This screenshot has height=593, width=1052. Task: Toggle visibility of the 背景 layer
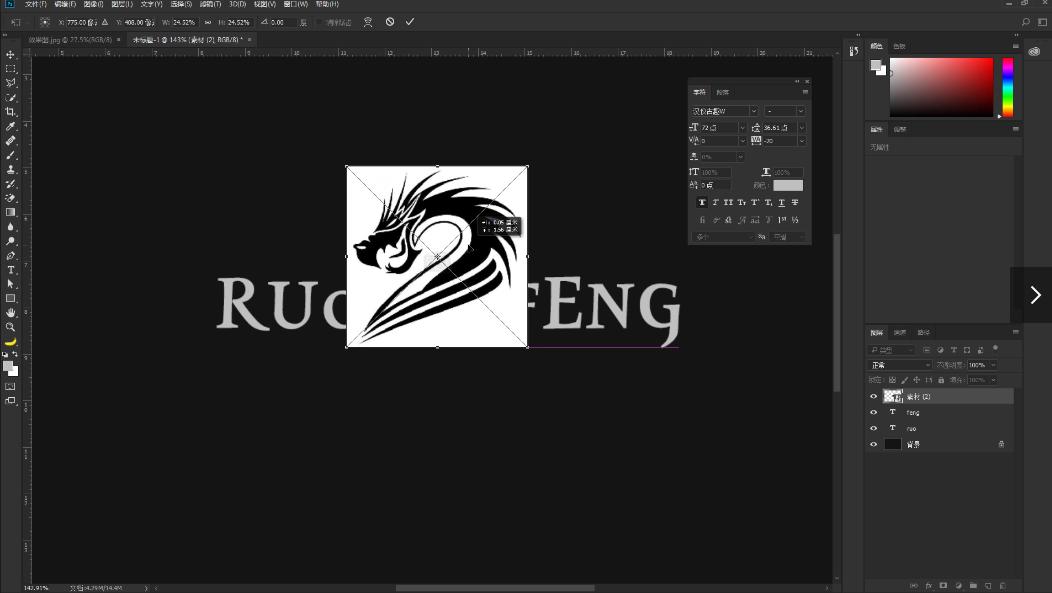click(874, 444)
